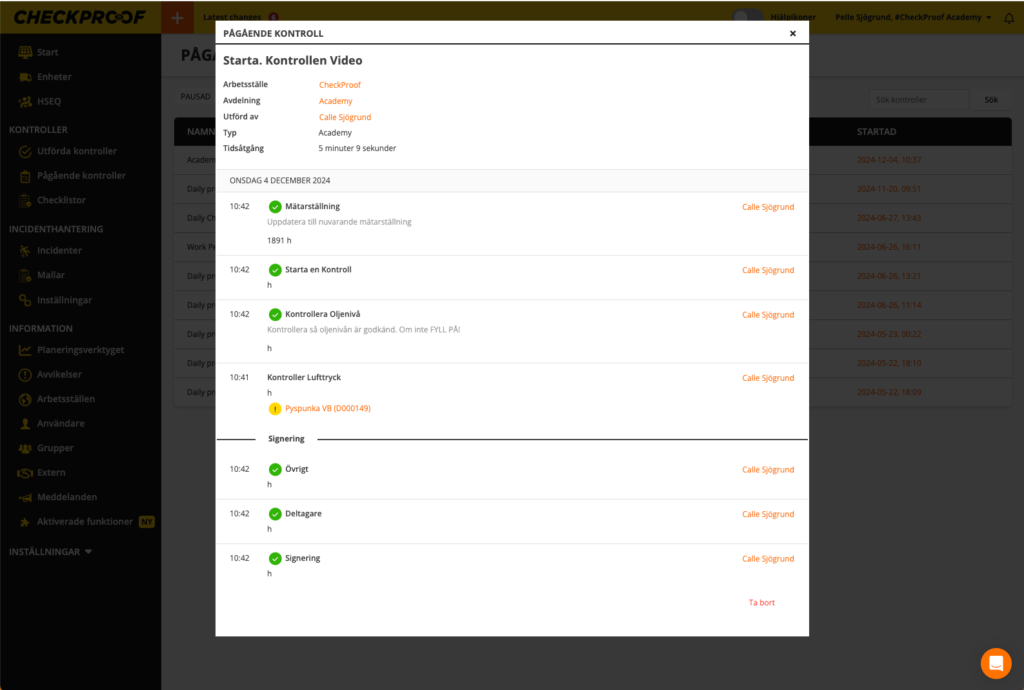Close the Pågående kontroll dialog
This screenshot has height=690, width=1024.
pos(793,33)
